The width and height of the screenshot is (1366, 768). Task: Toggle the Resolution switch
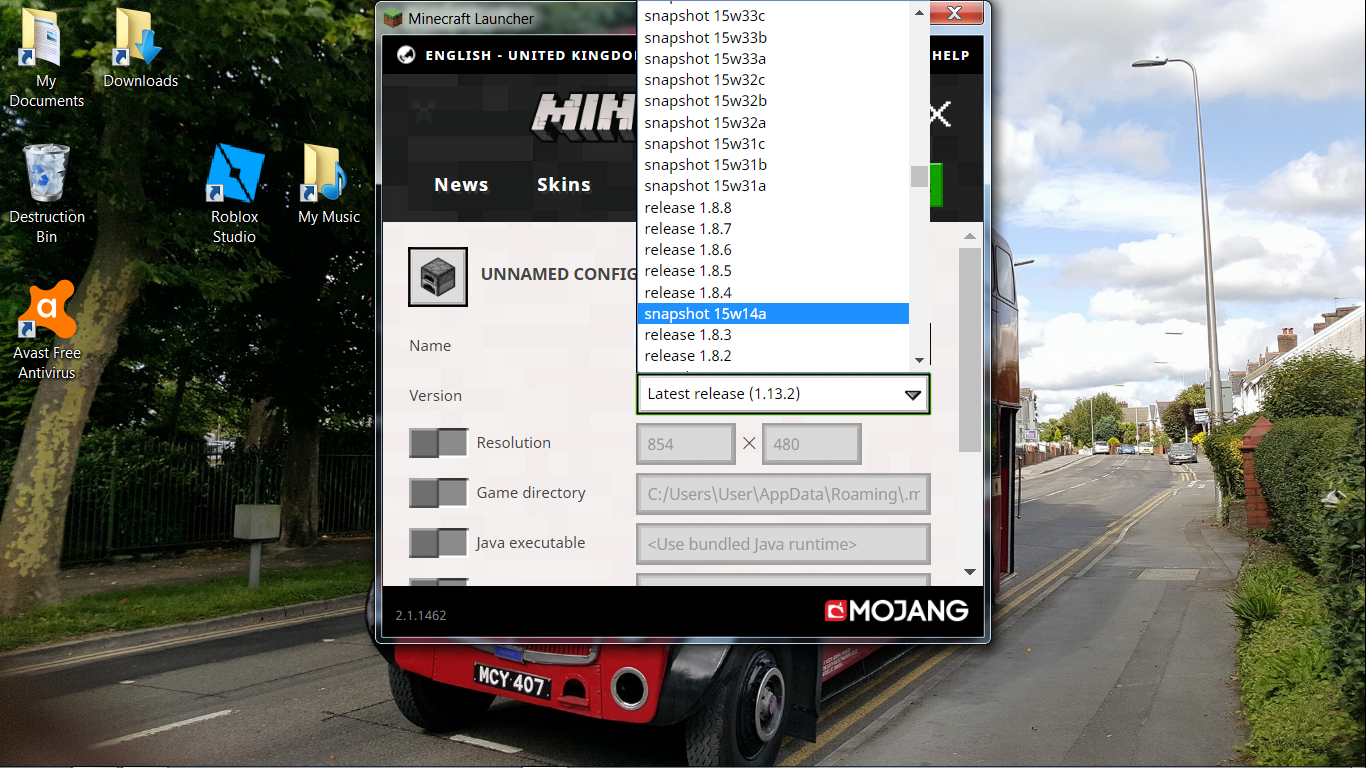pos(438,443)
